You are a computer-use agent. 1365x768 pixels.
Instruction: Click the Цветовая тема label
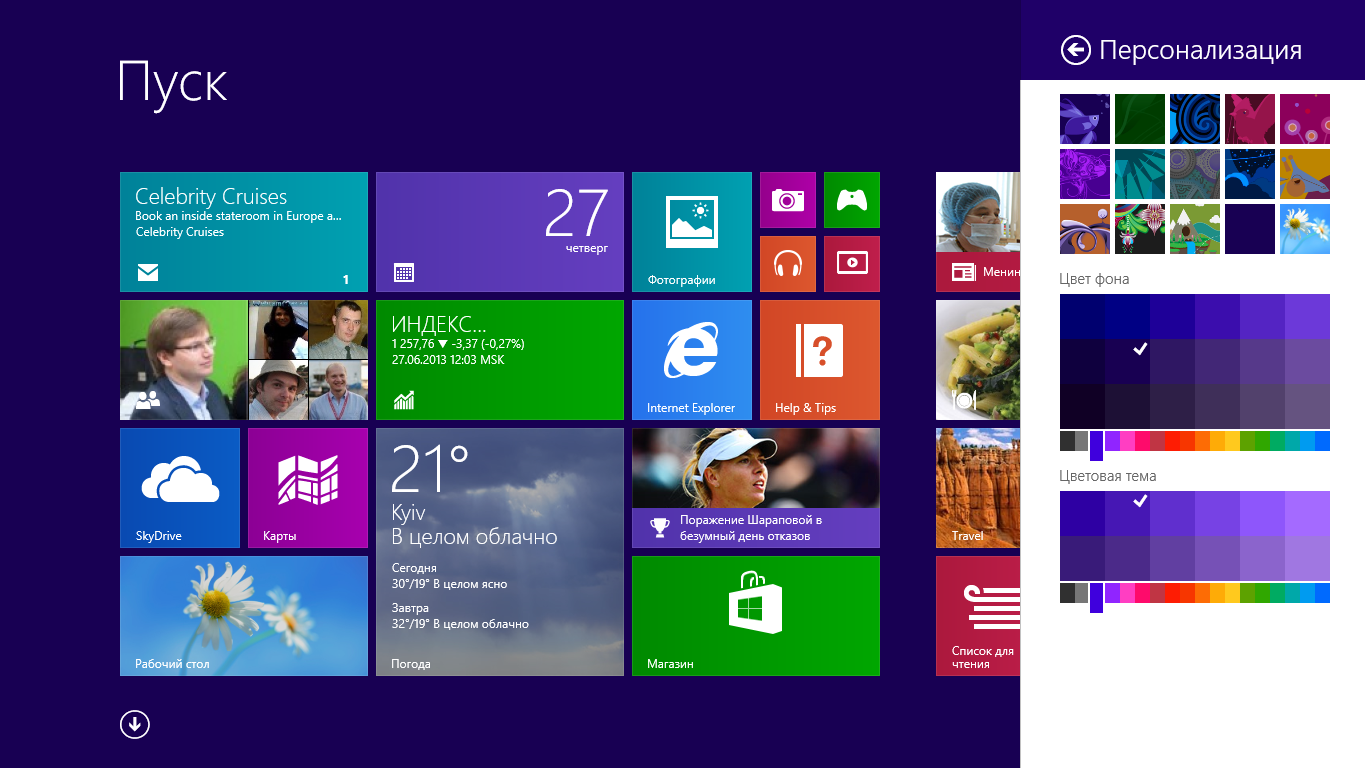pyautogui.click(x=1108, y=476)
